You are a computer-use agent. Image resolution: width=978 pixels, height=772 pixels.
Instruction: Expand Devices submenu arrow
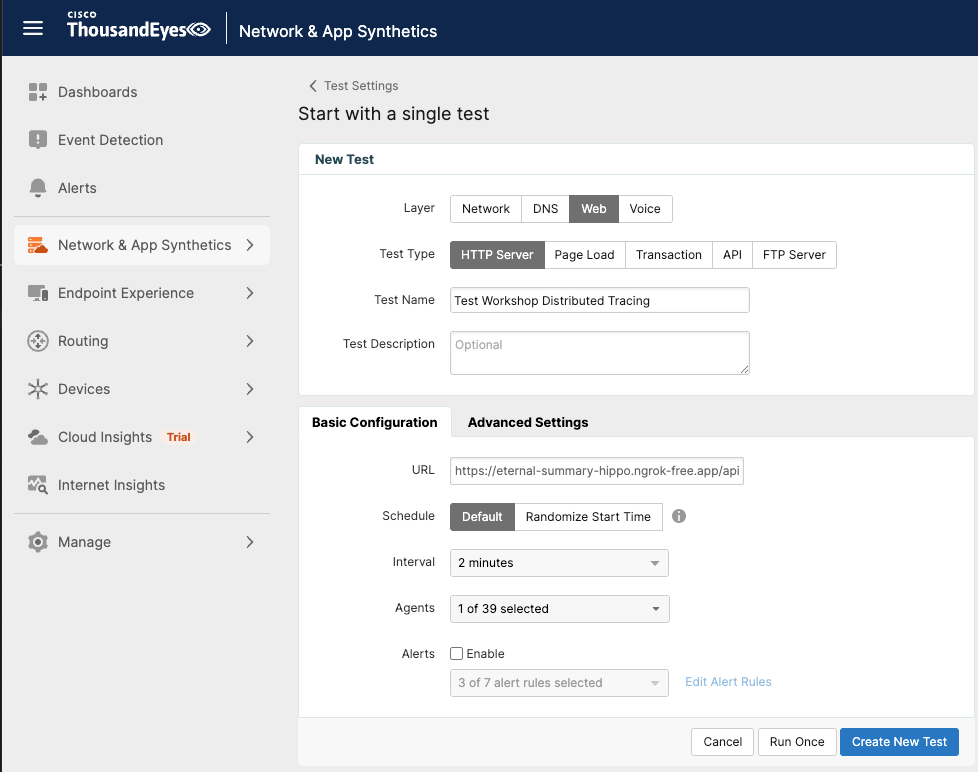249,389
